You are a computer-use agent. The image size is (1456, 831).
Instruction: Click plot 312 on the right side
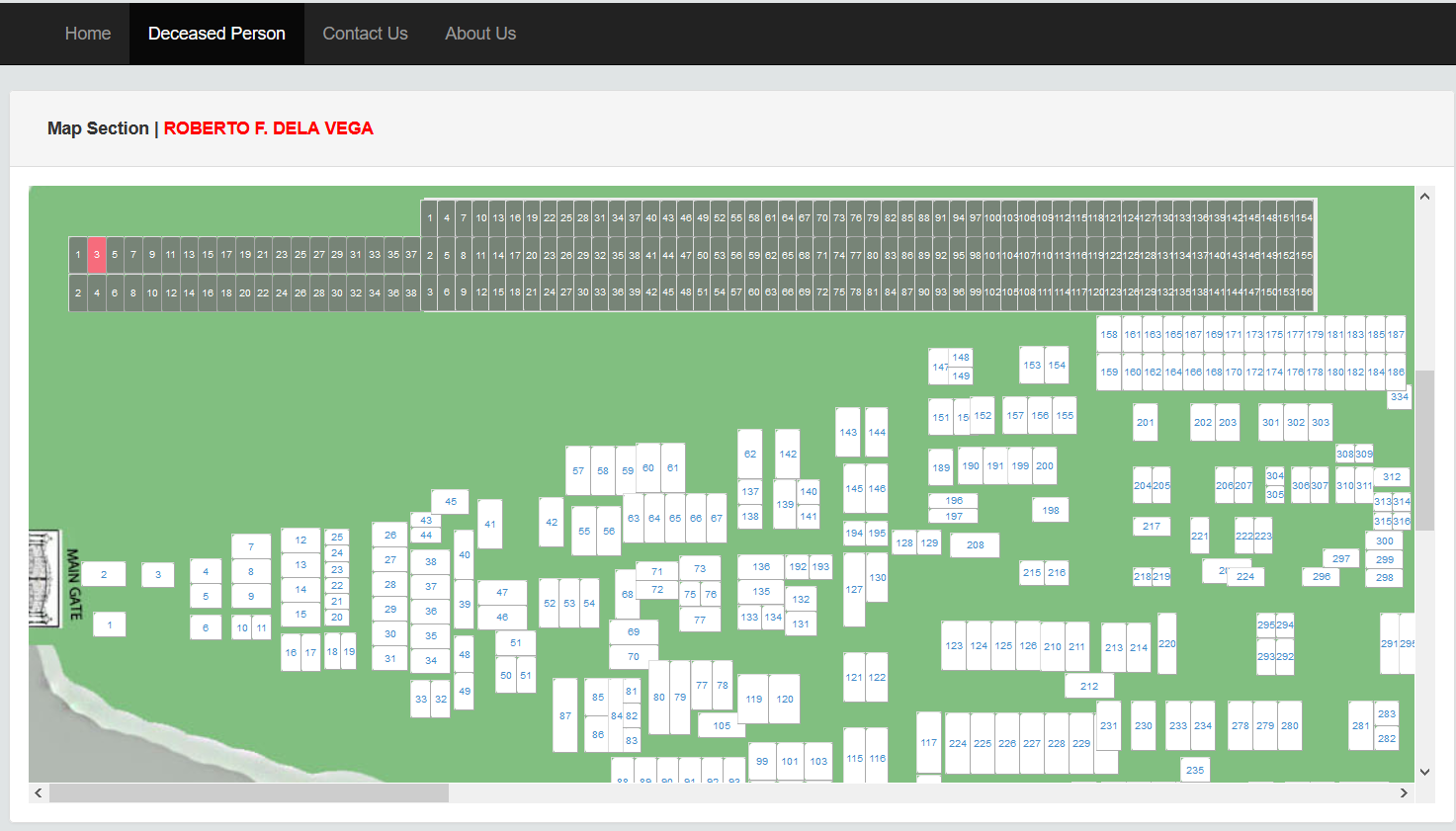coord(1391,476)
